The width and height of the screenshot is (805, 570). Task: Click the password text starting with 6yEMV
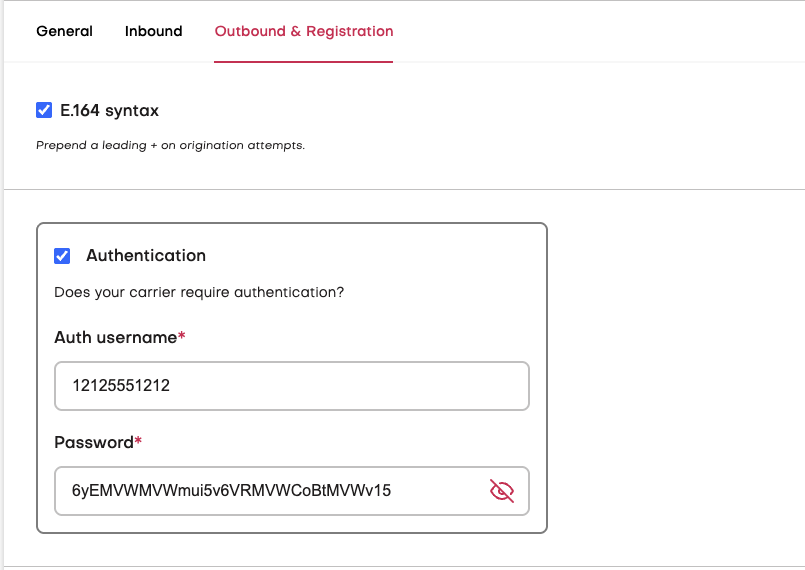(231, 490)
